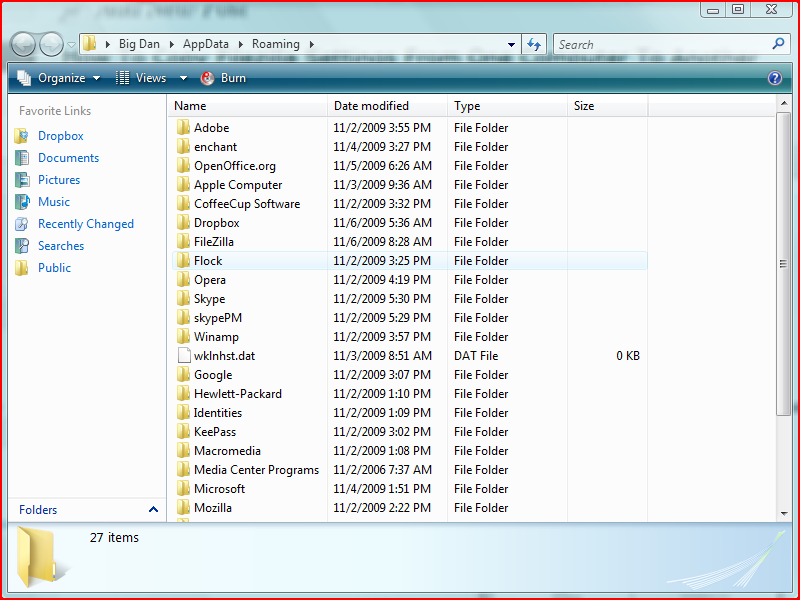Image resolution: width=800 pixels, height=600 pixels.
Task: Click the scrollbar down arrow
Action: click(784, 514)
